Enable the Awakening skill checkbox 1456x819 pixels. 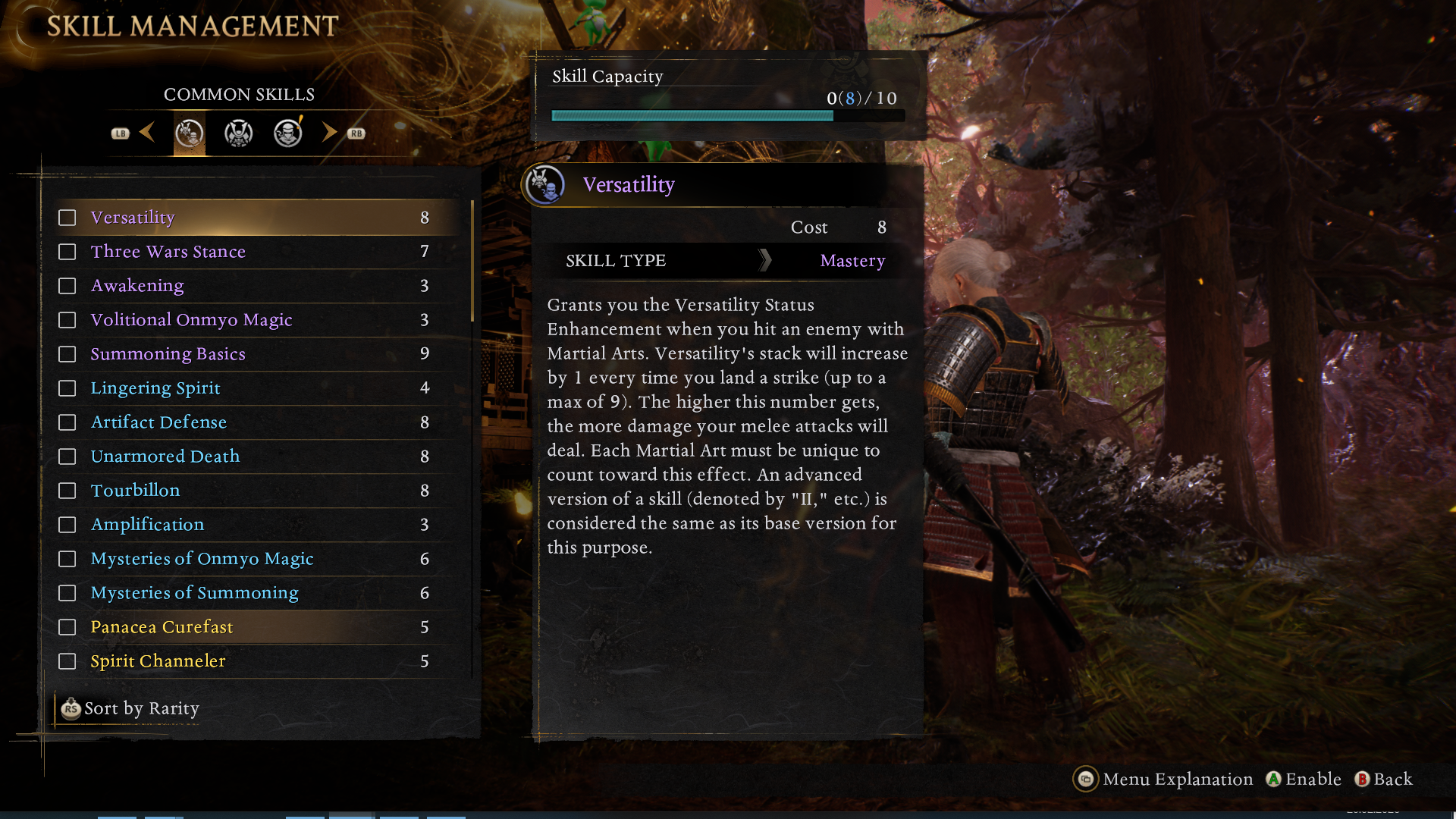(67, 286)
